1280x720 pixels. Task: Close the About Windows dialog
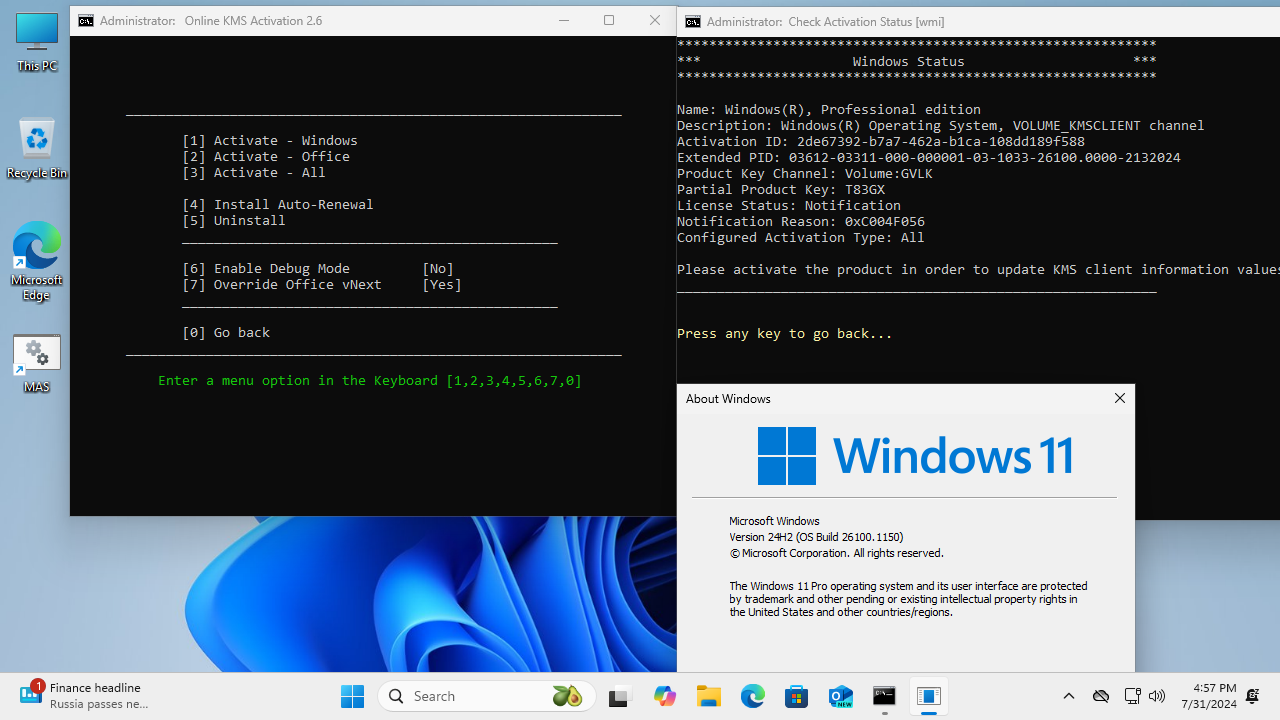(x=1120, y=398)
